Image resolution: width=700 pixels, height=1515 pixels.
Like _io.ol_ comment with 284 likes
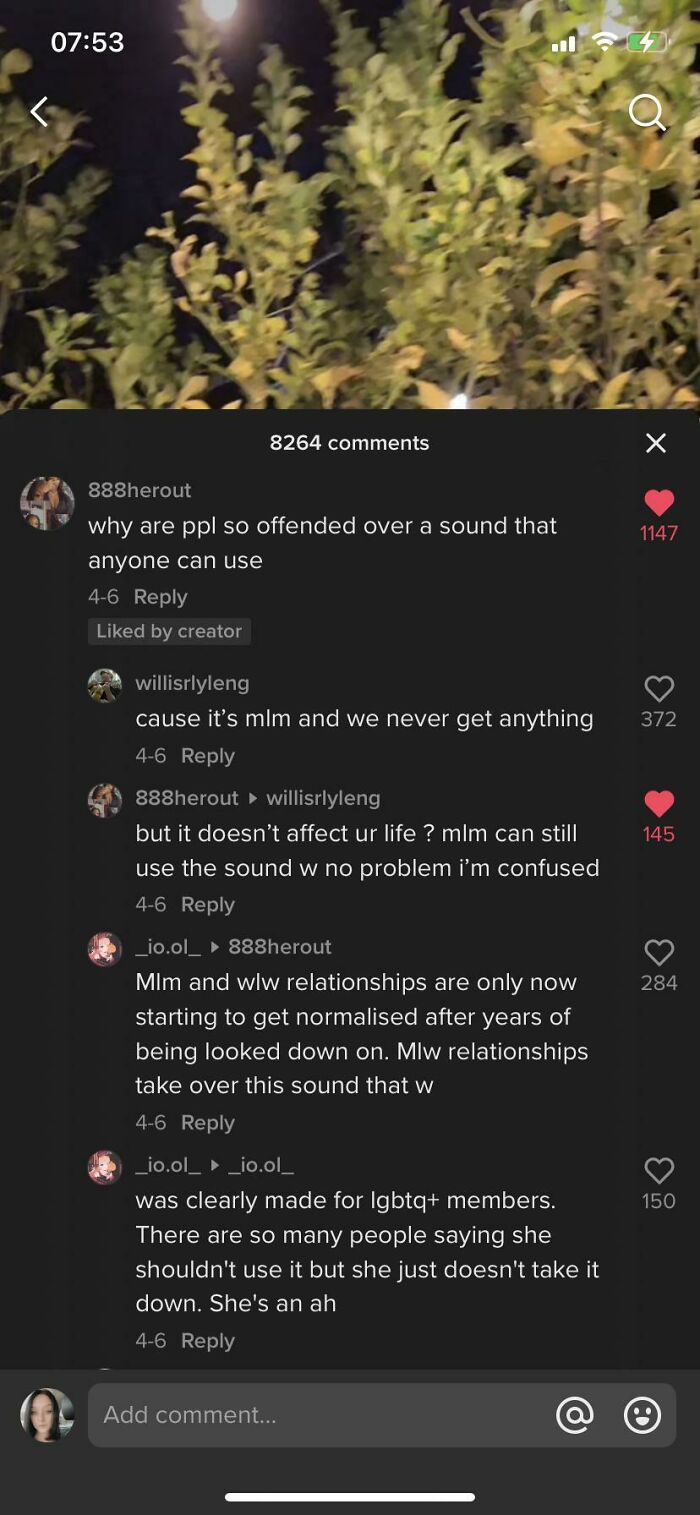coord(659,952)
